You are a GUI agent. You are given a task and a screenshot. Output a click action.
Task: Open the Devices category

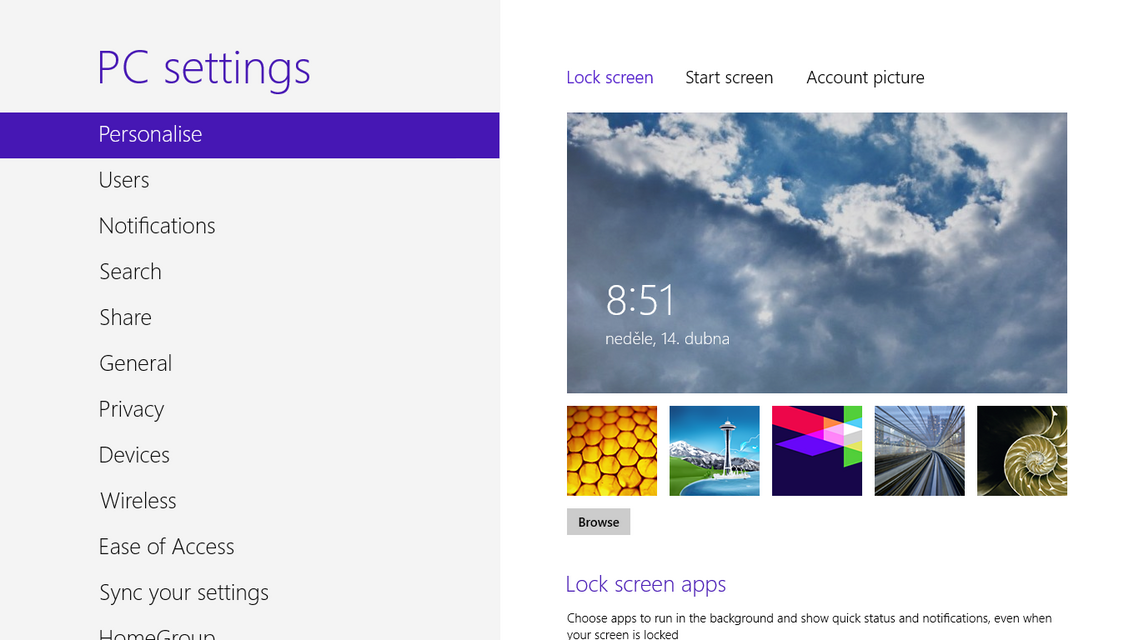[x=134, y=455]
